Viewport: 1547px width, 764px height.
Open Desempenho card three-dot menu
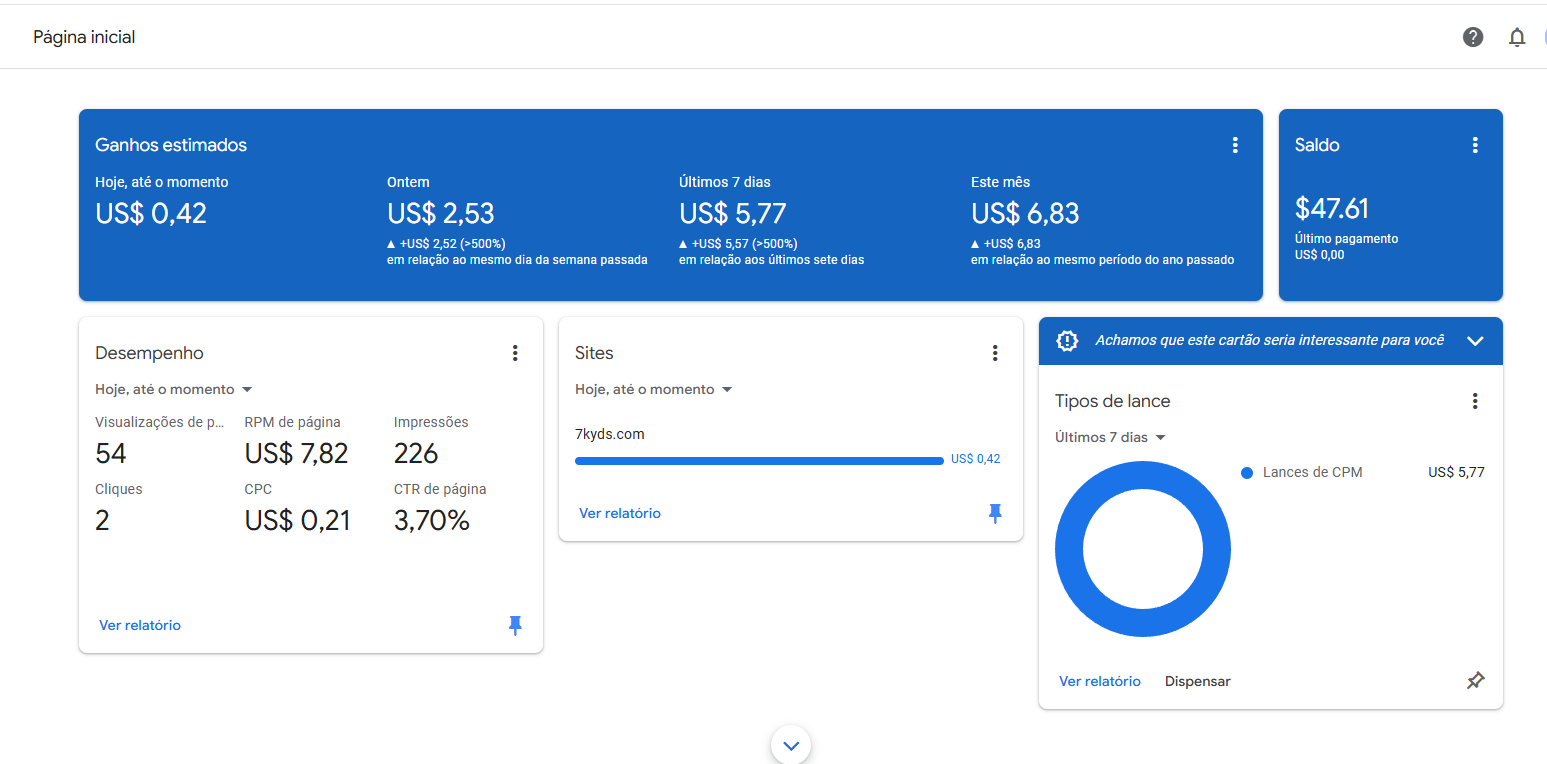(x=515, y=353)
